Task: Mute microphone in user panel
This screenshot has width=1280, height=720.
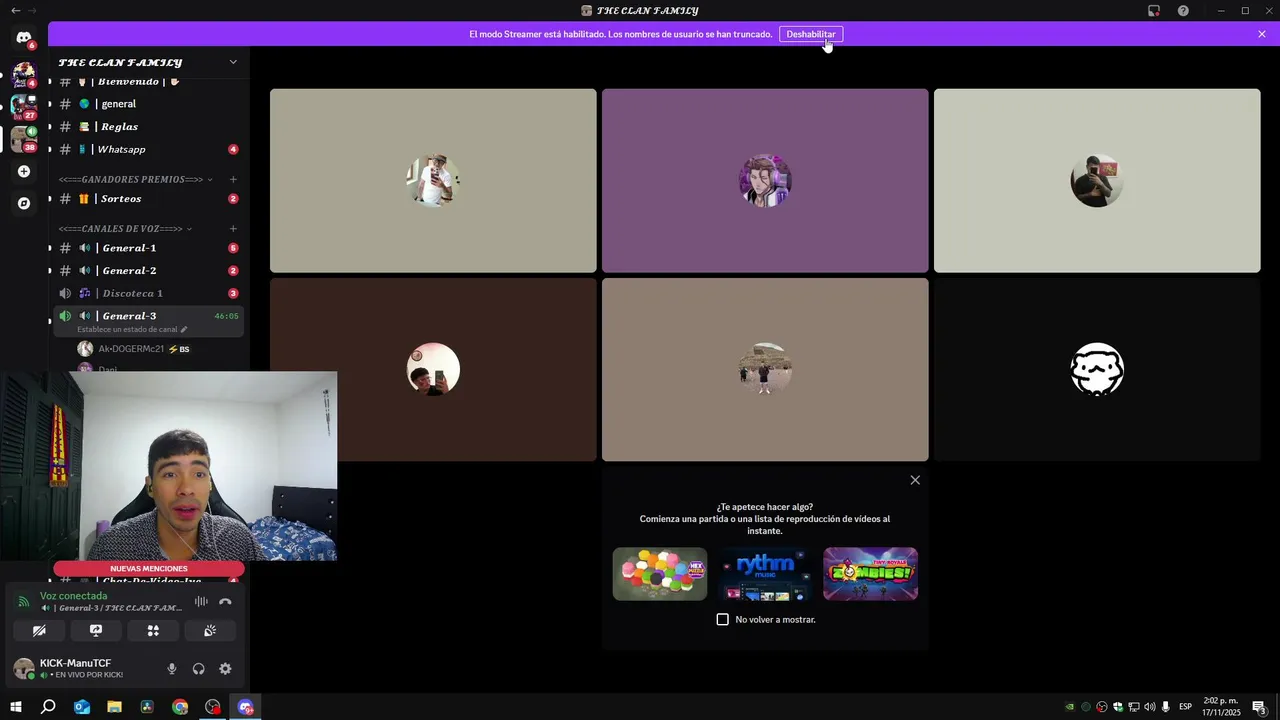Action: tap(171, 669)
